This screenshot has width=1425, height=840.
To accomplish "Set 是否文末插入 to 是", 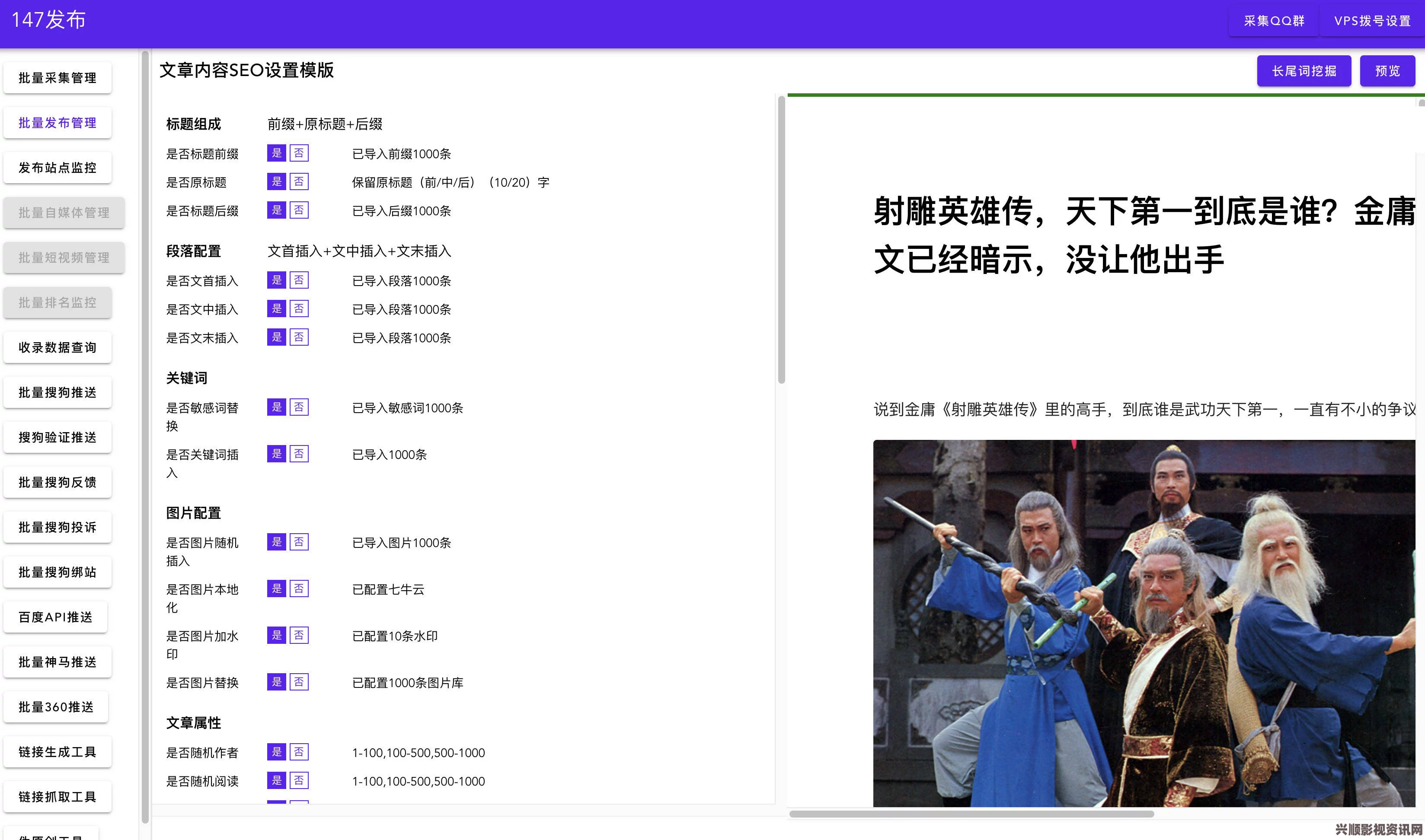I will tap(276, 337).
